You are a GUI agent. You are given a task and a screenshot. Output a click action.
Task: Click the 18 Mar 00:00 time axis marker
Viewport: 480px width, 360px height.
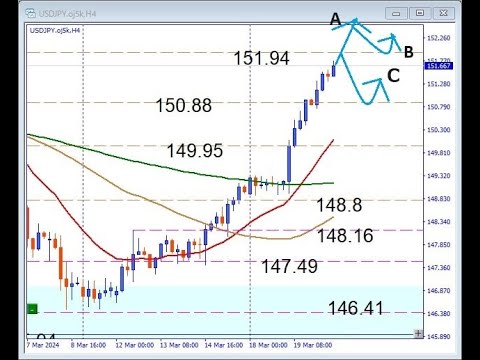tap(268, 345)
